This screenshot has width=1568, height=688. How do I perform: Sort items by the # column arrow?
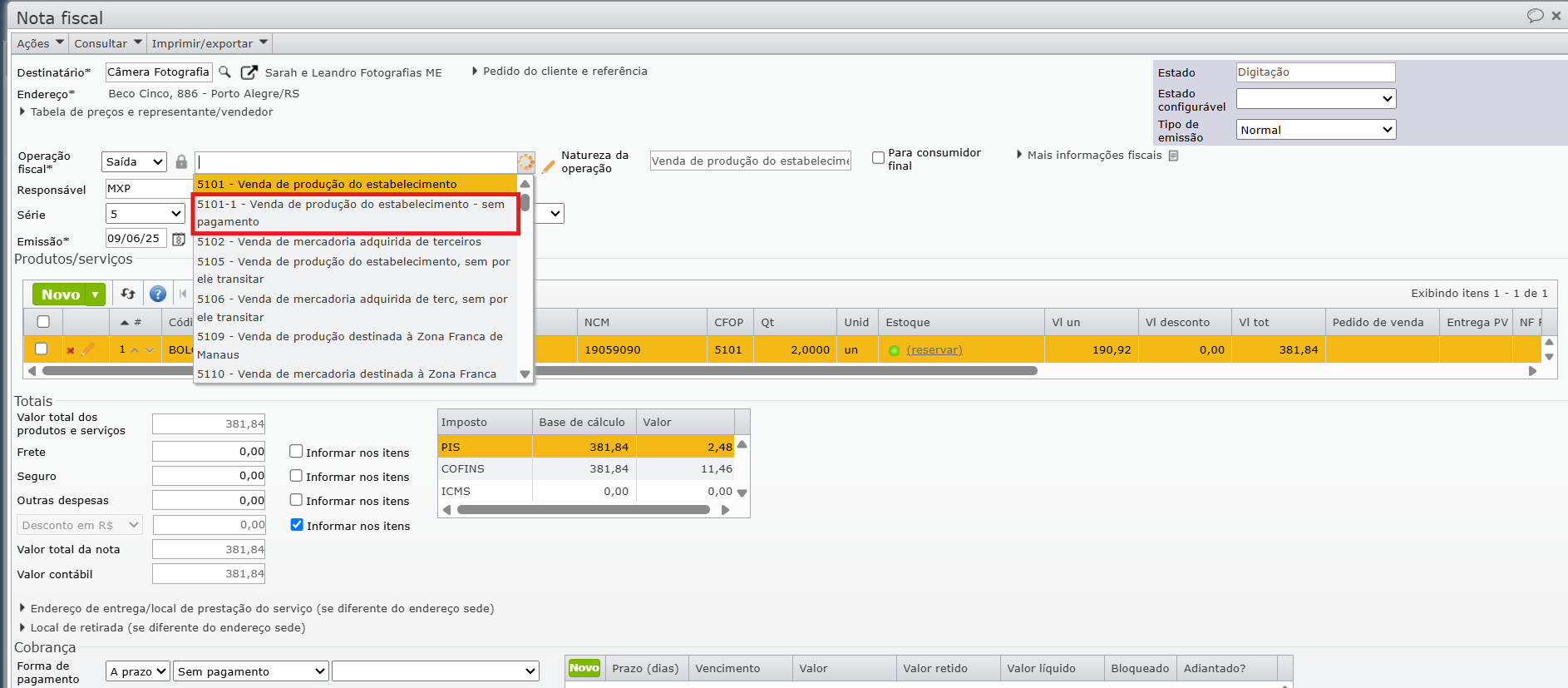click(x=125, y=322)
